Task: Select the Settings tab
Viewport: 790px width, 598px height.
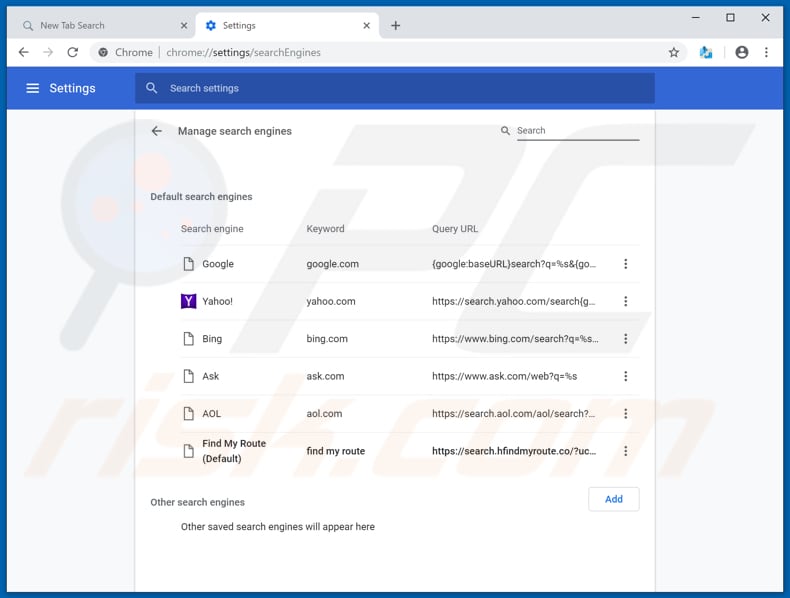Action: click(287, 26)
